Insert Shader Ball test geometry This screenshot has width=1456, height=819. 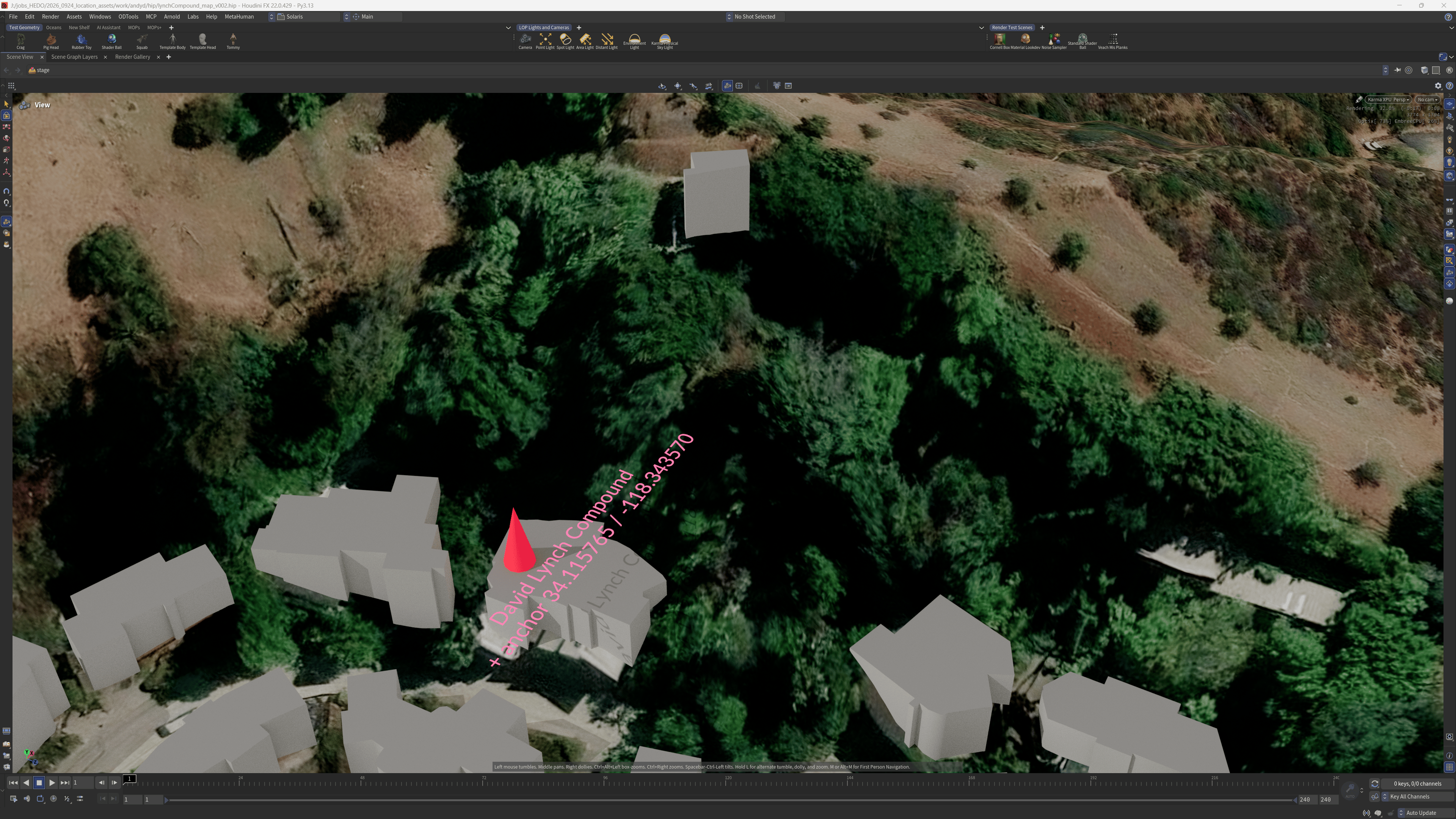[111, 41]
